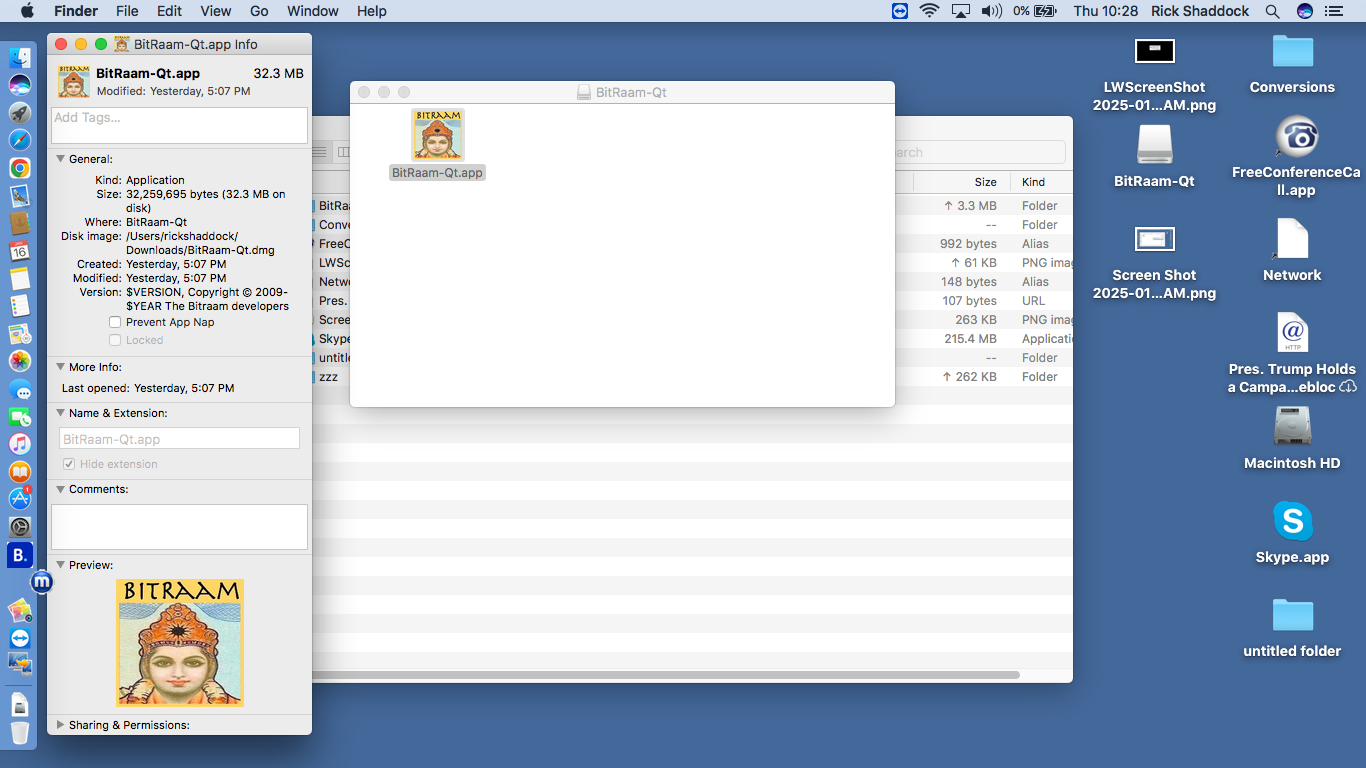
Task: Open the Booking 'B.' app in Dock
Action: tap(20, 555)
